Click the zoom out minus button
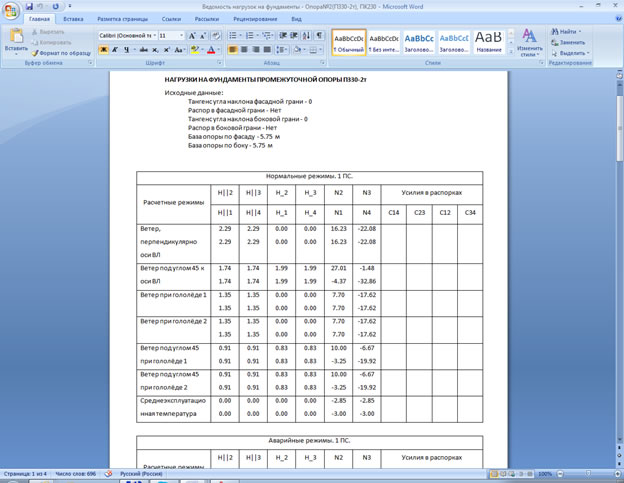Screen dimensions: 624x483 (560, 474)
